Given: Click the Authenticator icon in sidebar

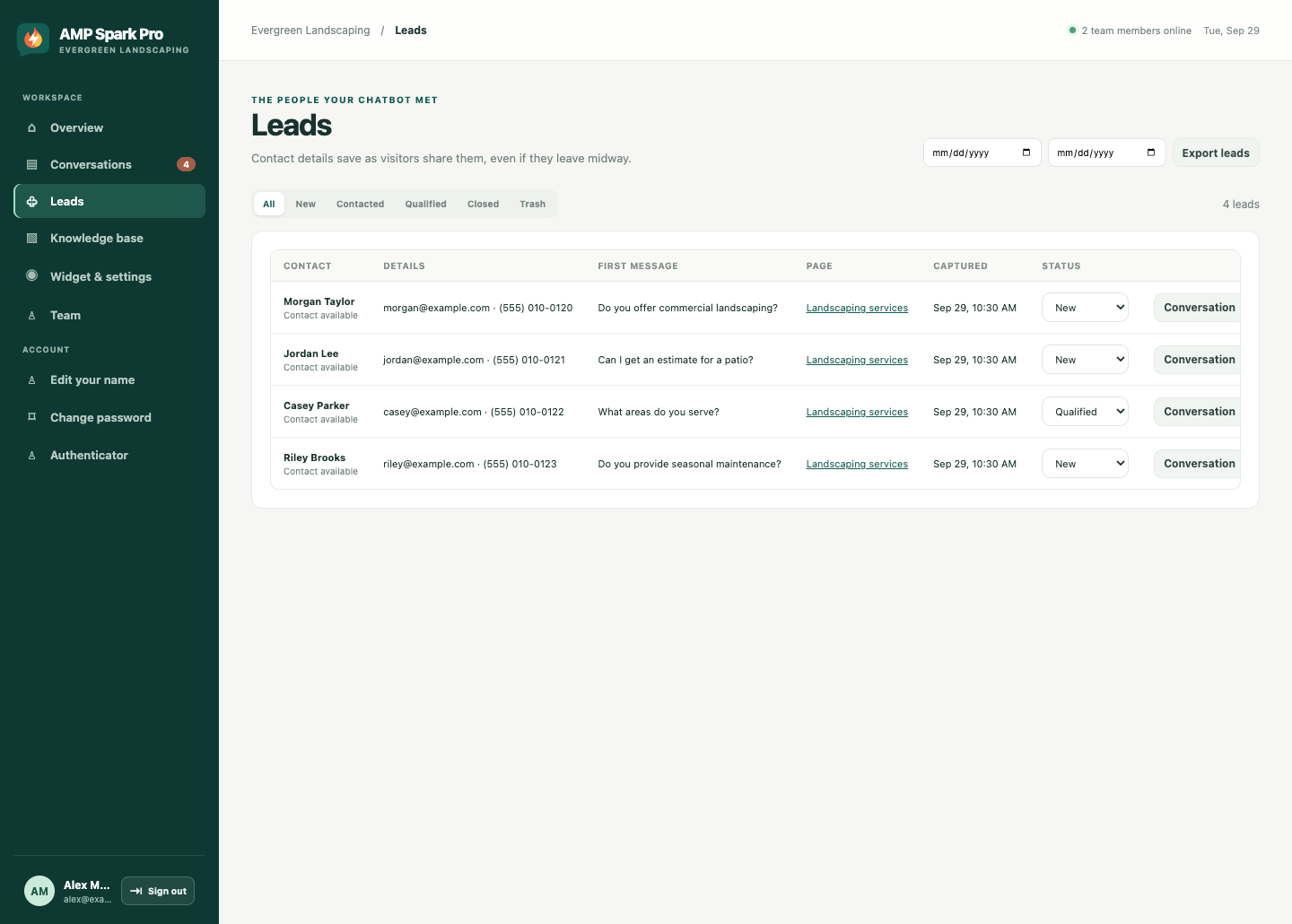Looking at the screenshot, I should point(32,456).
